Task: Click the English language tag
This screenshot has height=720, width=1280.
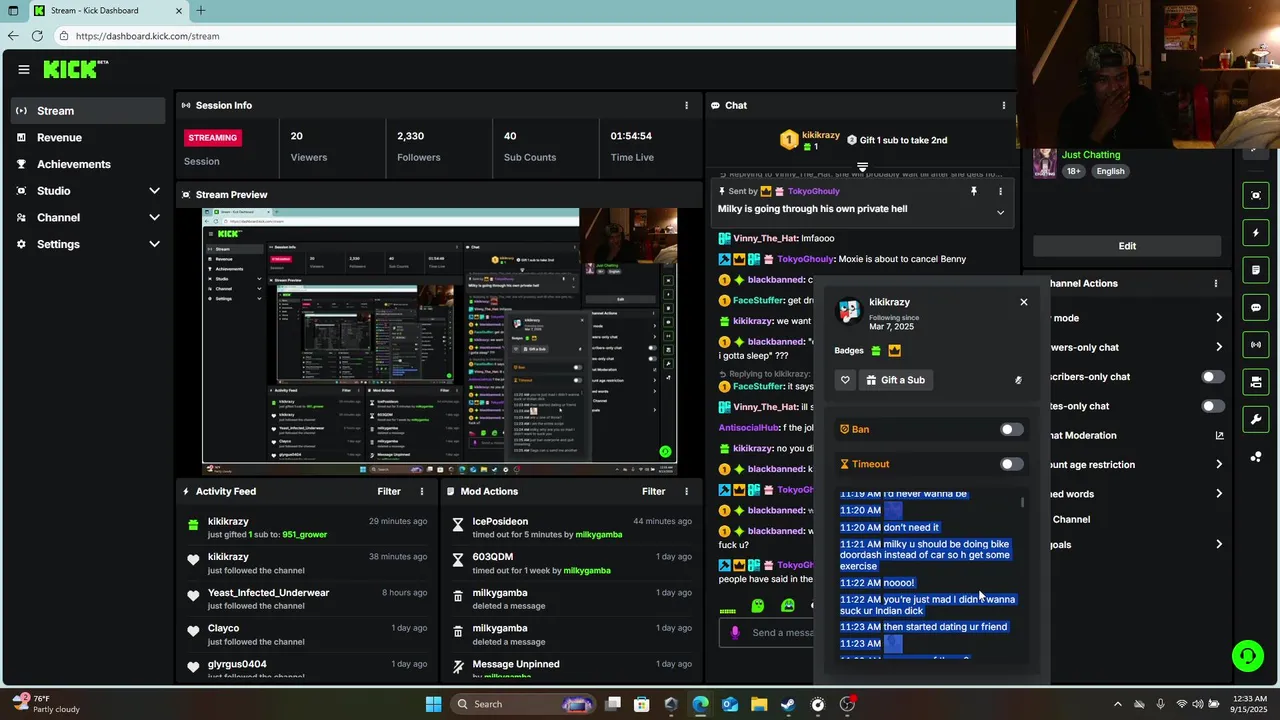Action: 1110,171
